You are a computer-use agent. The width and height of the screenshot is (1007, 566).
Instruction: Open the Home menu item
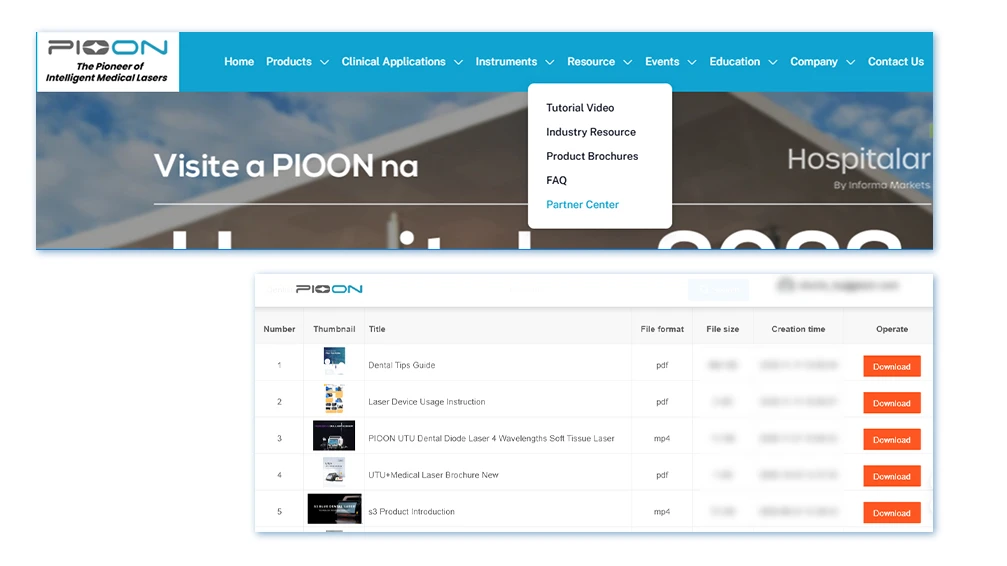click(x=239, y=62)
